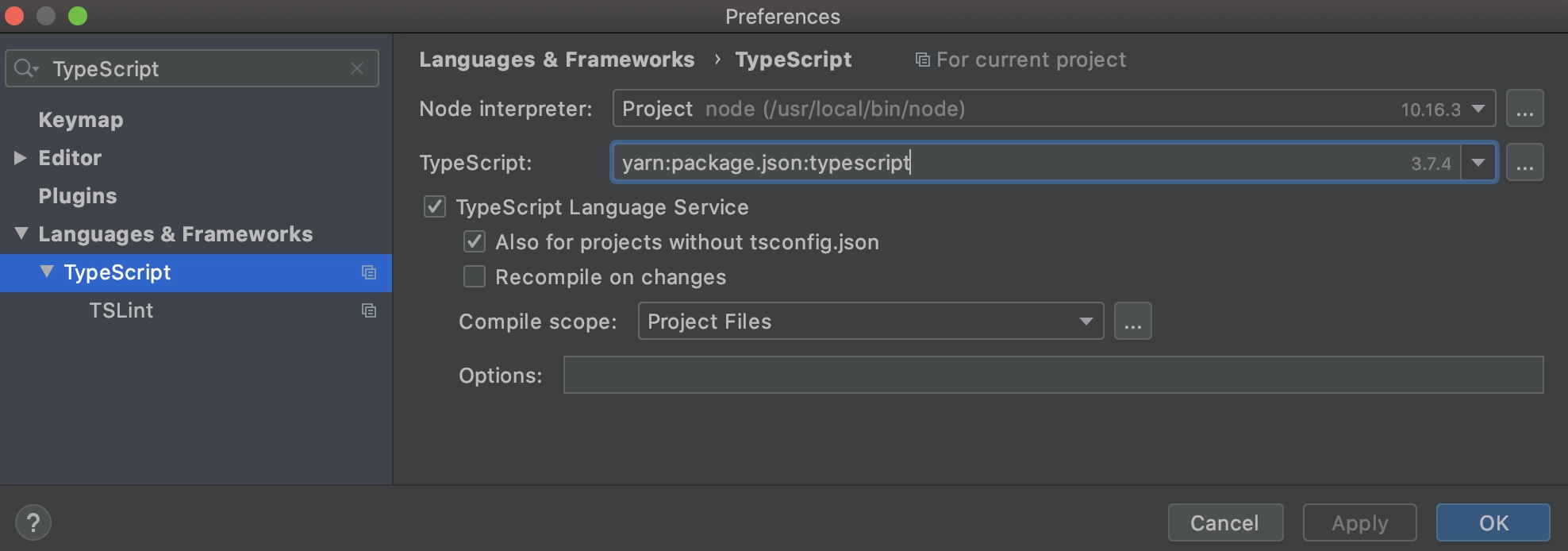Open the Node interpreter dropdown
This screenshot has height=551, width=1568.
(x=1478, y=109)
